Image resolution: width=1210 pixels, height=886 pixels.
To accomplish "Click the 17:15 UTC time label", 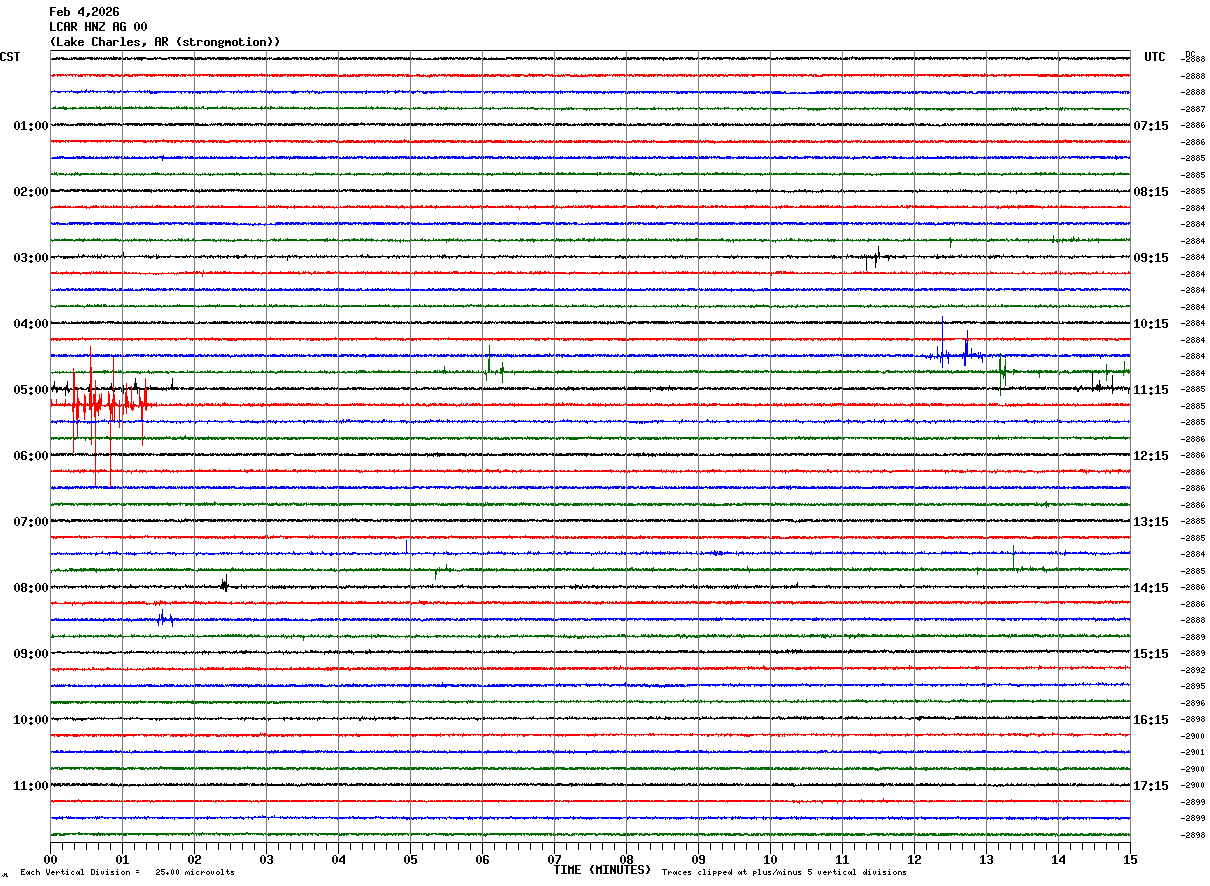I will (x=1150, y=786).
